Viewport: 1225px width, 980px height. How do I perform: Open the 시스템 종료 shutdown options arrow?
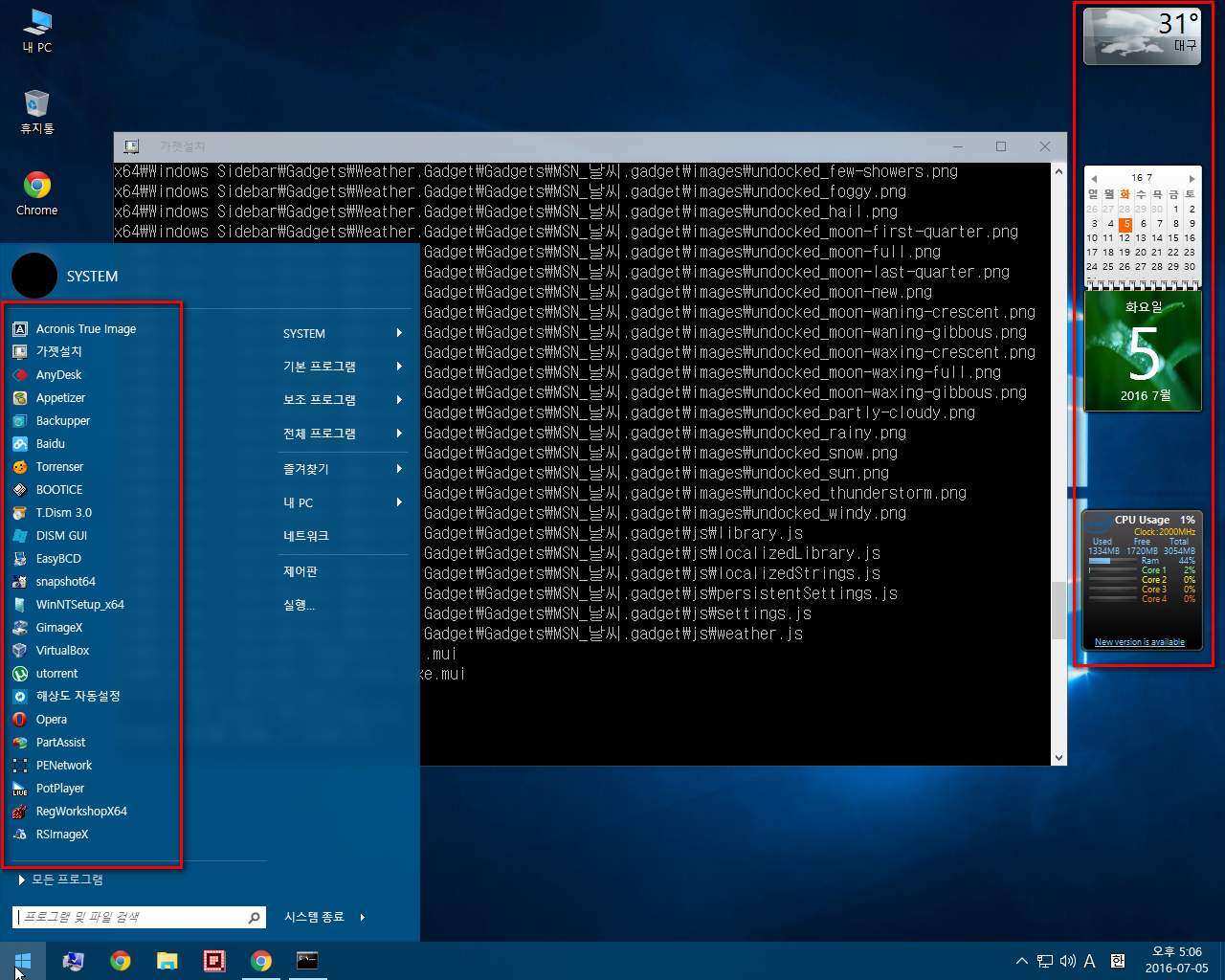(363, 917)
